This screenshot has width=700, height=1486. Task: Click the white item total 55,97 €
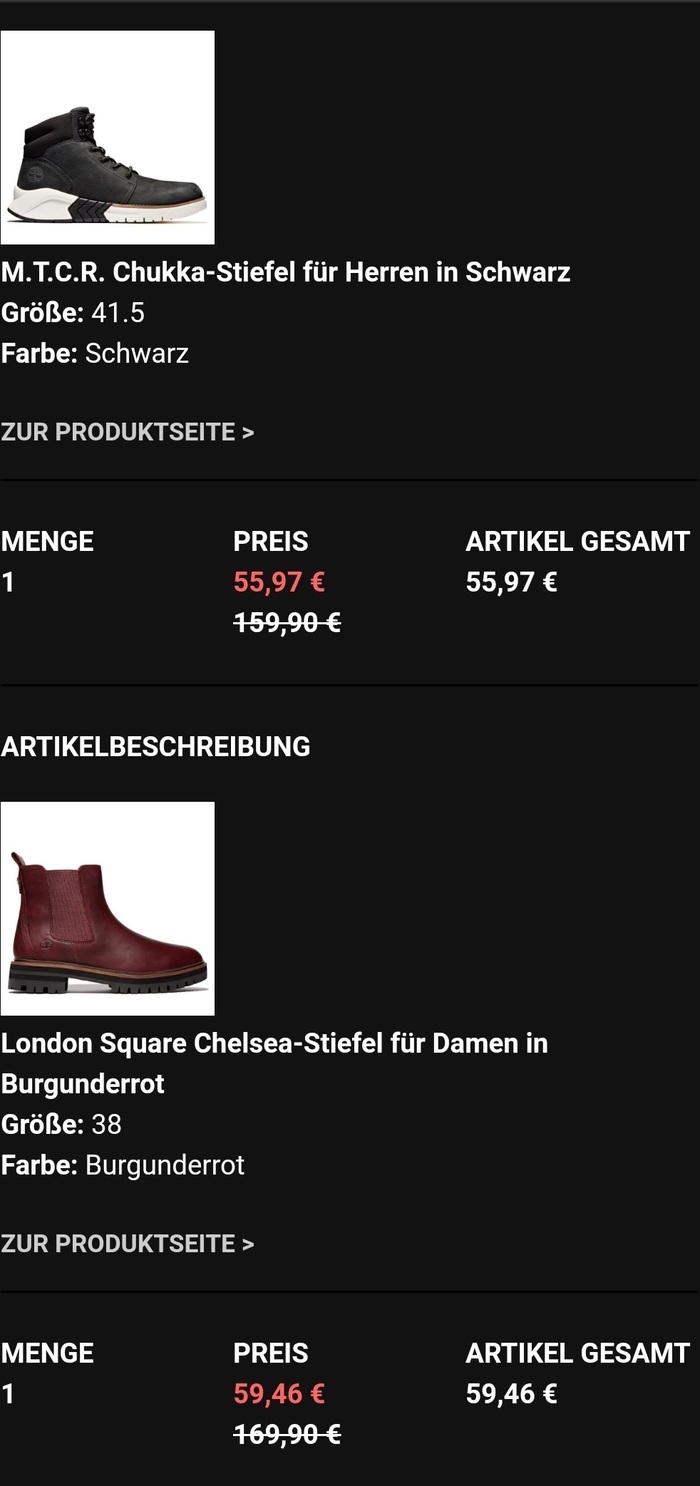511,582
